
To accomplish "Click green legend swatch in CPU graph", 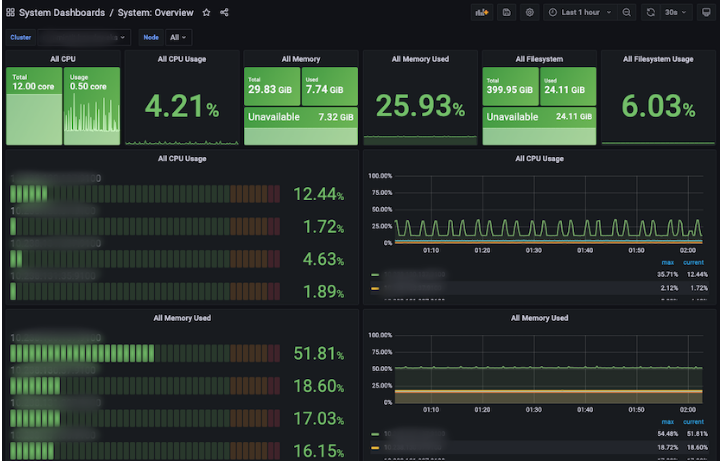I will point(375,275).
